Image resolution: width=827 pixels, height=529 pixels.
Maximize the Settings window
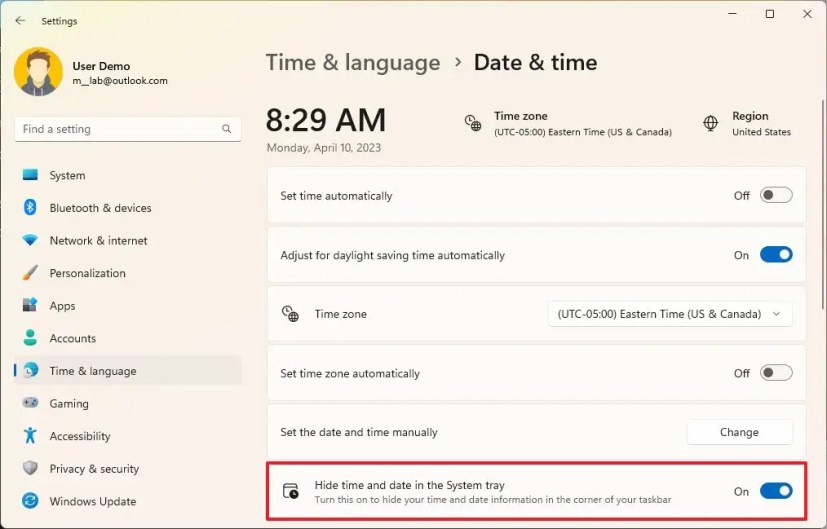point(770,14)
